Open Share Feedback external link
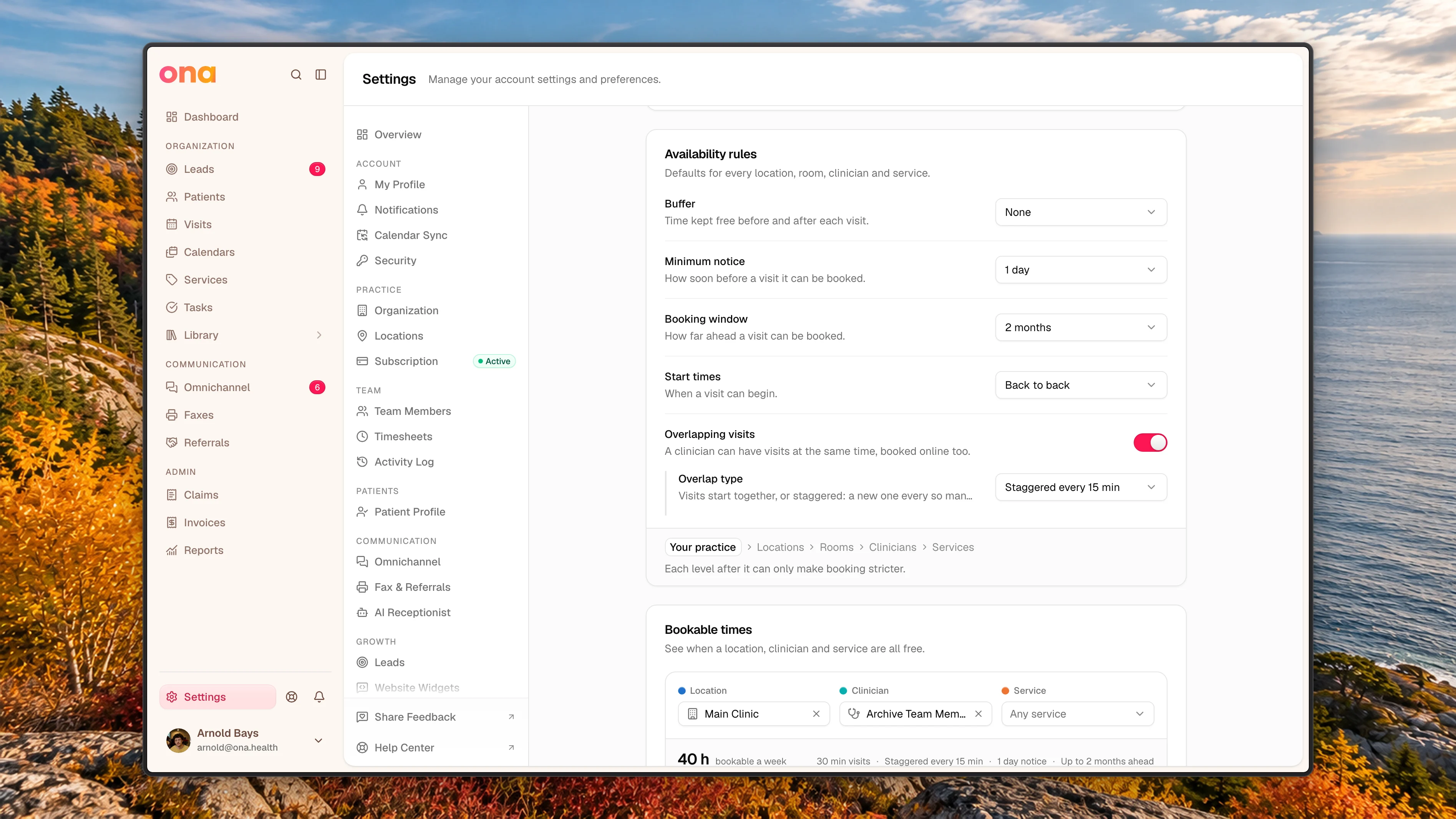1456x819 pixels. [436, 717]
